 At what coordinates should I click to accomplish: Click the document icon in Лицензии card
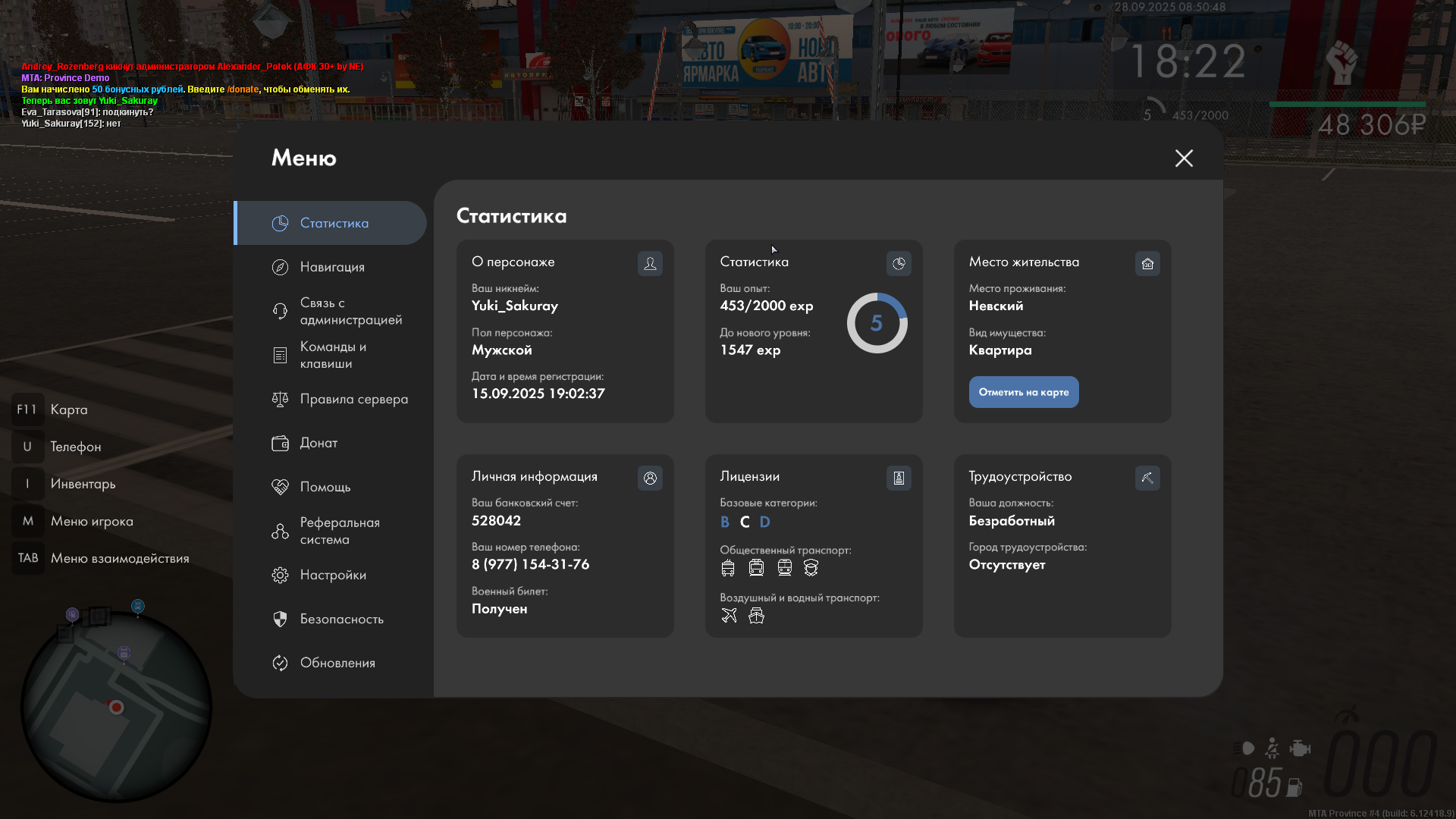pyautogui.click(x=899, y=478)
